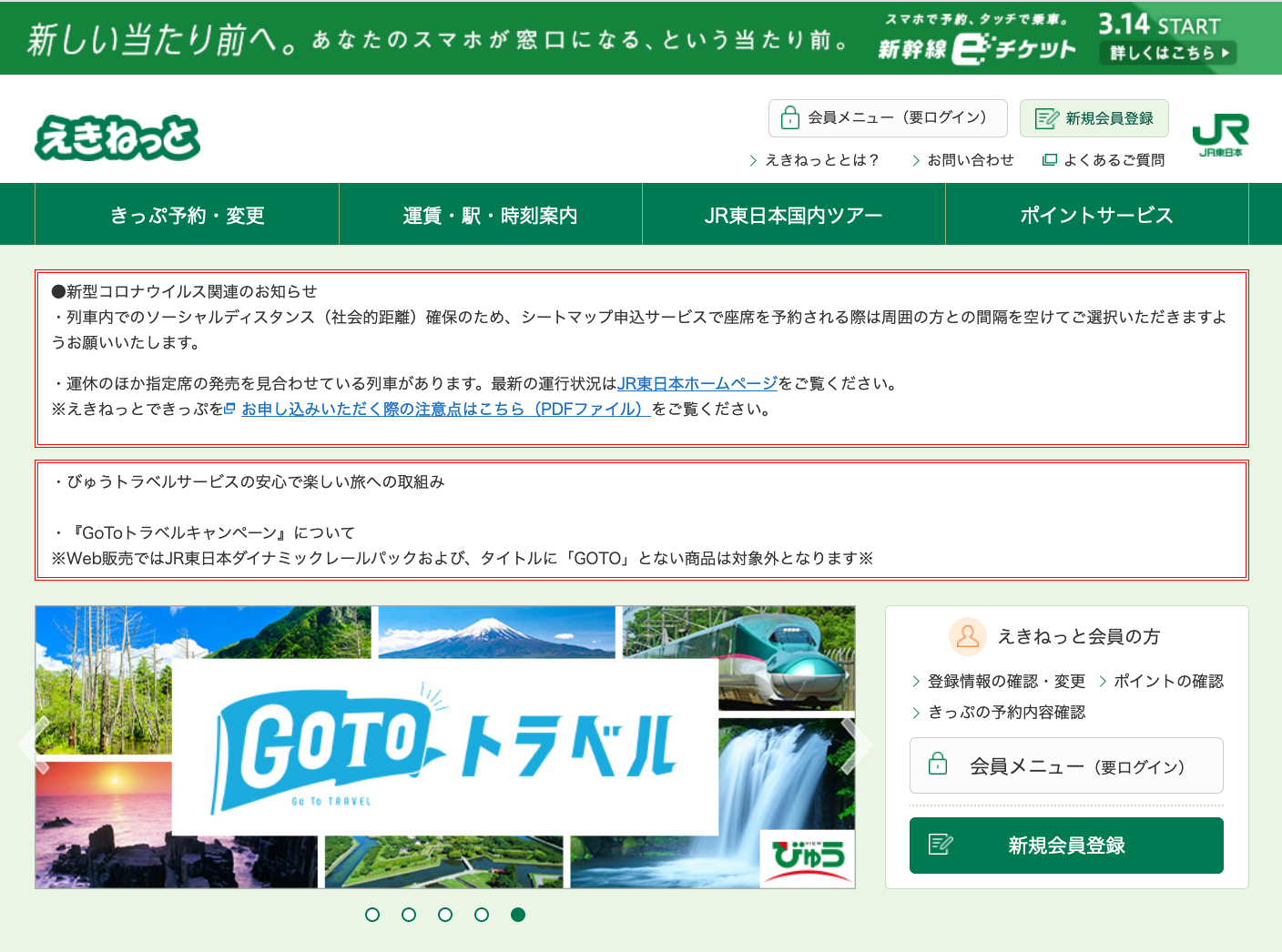Click the GoTo トラベル banner image
This screenshot has width=1282, height=952.
444,746
